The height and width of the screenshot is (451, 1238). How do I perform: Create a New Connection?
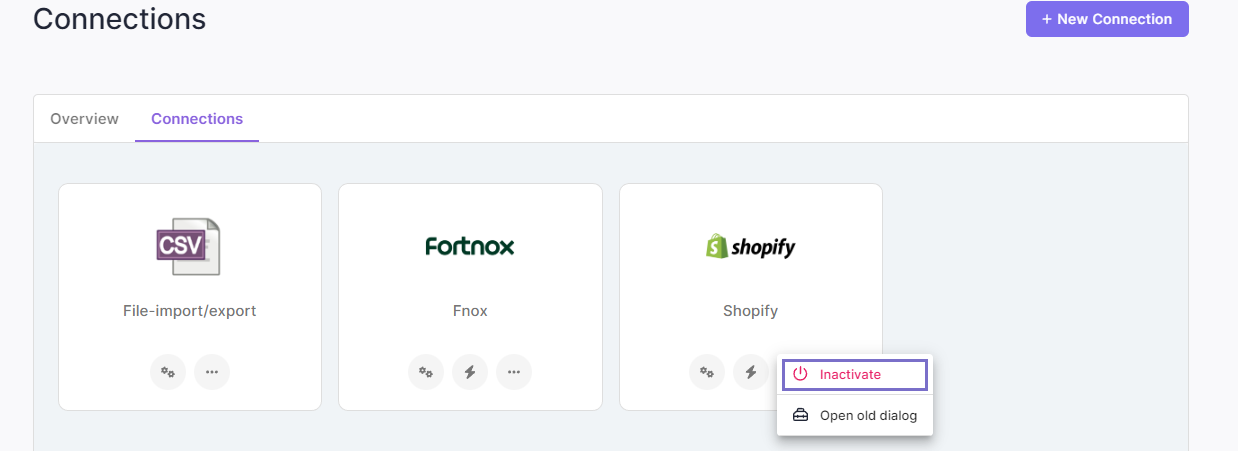1107,19
